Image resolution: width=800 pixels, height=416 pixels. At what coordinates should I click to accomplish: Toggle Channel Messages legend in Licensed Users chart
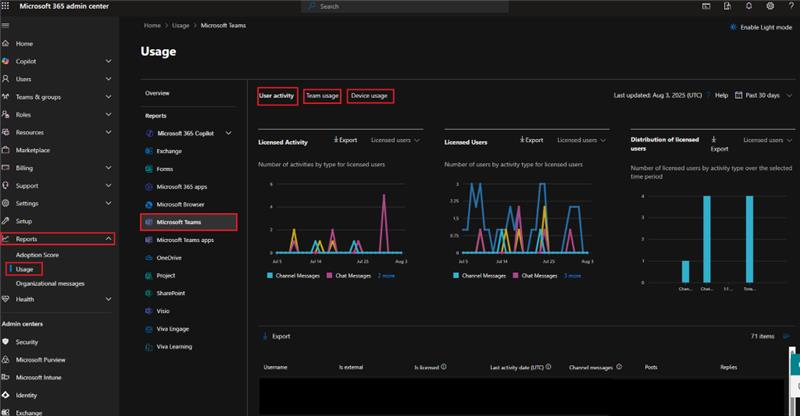480,276
